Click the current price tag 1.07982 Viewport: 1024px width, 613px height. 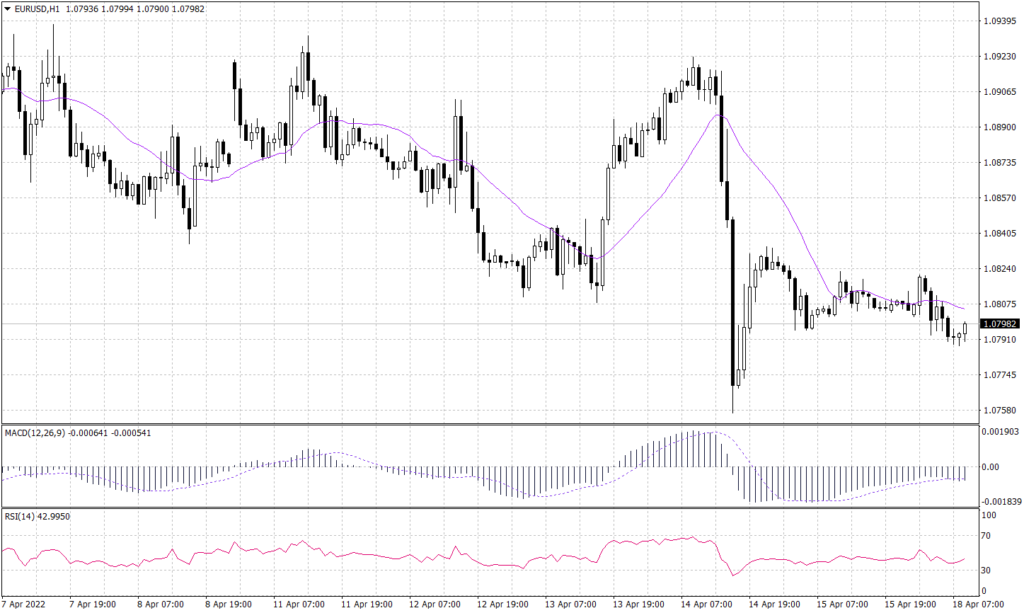tap(1000, 323)
